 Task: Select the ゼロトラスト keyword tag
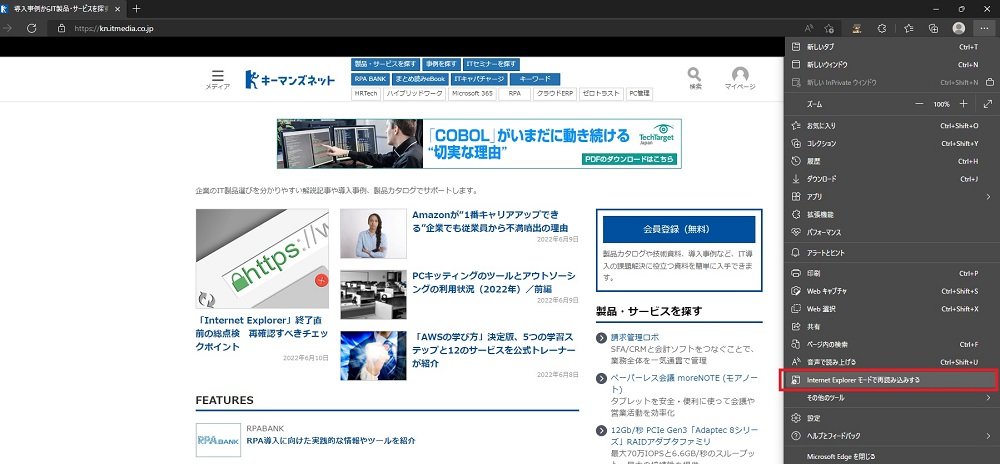coord(601,94)
